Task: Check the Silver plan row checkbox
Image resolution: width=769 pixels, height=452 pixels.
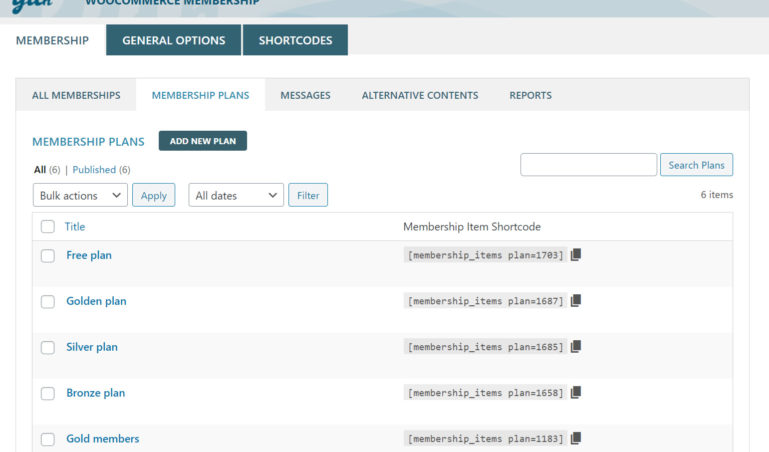Action: click(48, 348)
